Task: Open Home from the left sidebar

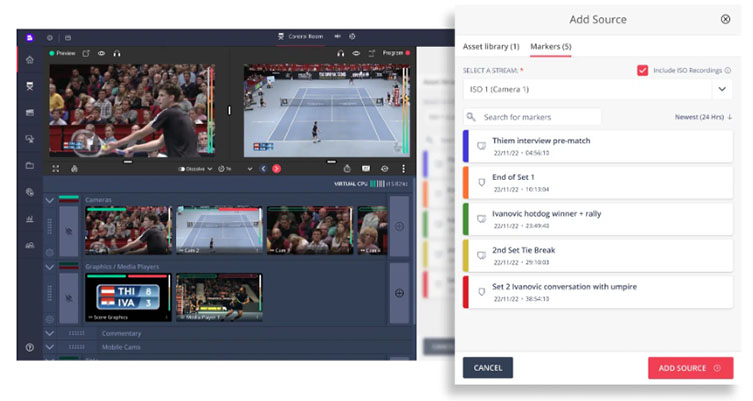Action: [x=30, y=60]
